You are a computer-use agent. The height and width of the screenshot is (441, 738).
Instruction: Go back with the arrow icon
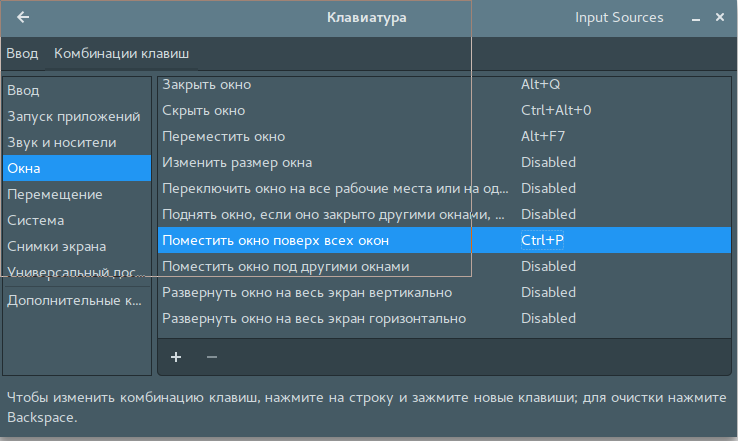tap(23, 17)
